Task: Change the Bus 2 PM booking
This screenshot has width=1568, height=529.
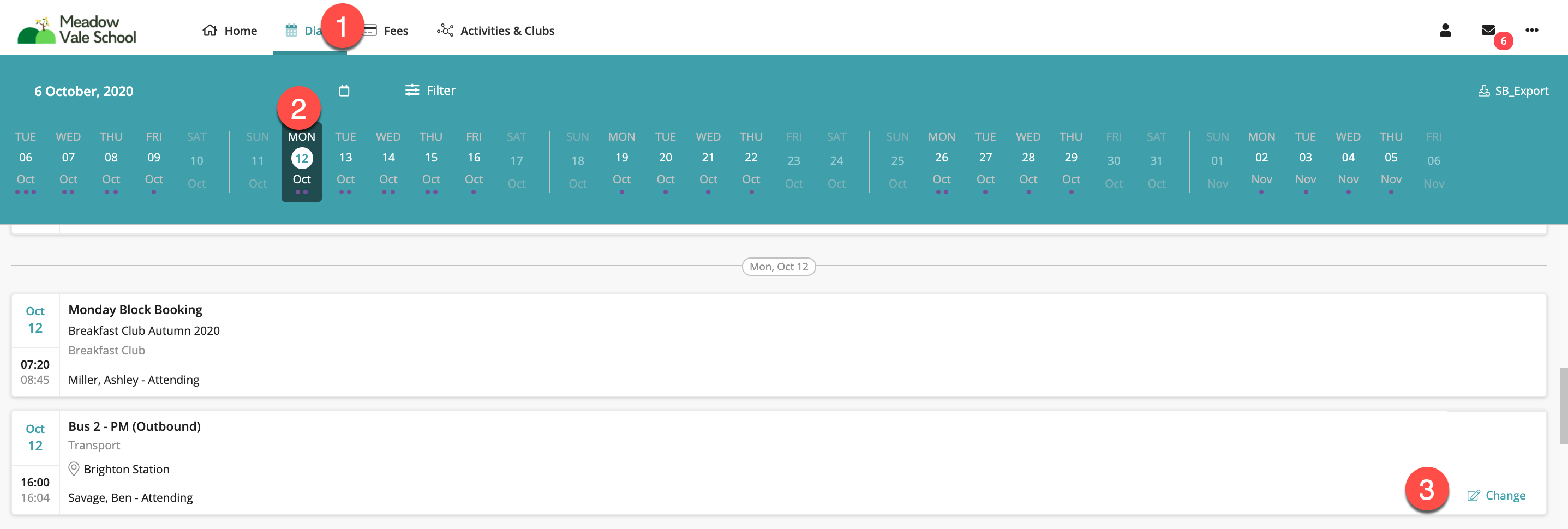Action: [x=1496, y=495]
